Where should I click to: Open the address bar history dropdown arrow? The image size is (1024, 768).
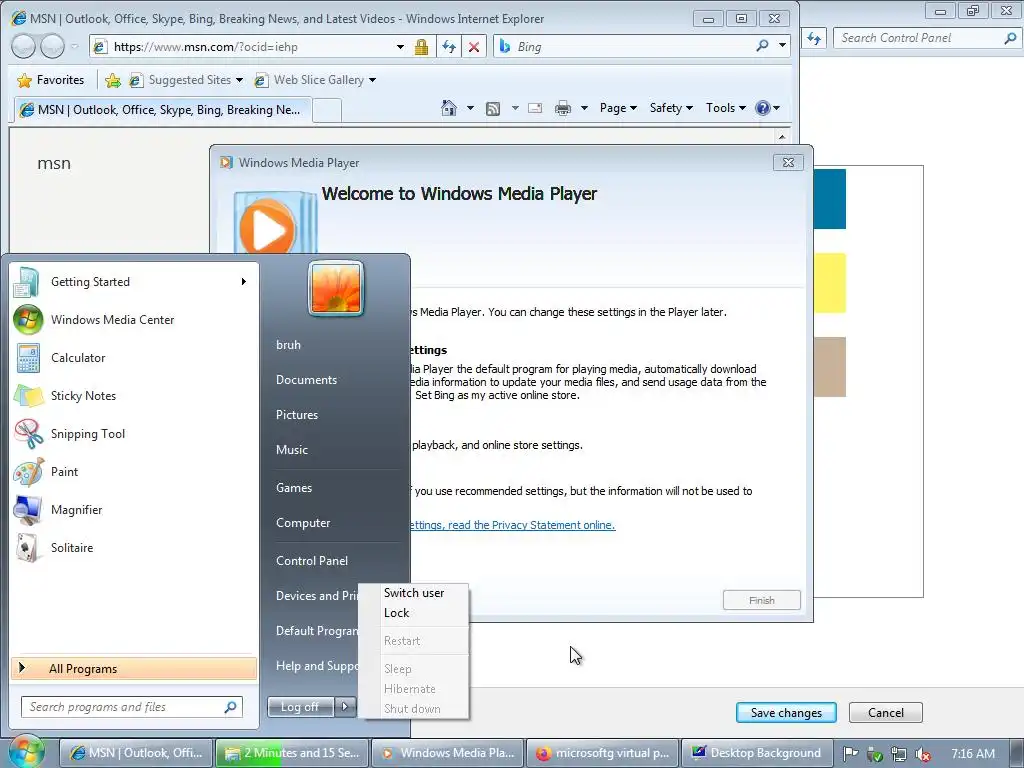point(400,47)
